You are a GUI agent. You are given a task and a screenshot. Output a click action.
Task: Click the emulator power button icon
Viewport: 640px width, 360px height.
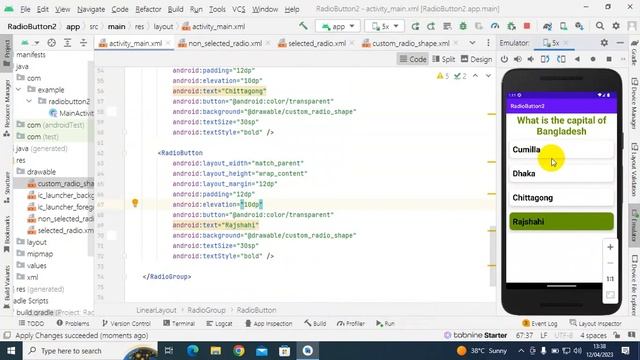click(504, 59)
